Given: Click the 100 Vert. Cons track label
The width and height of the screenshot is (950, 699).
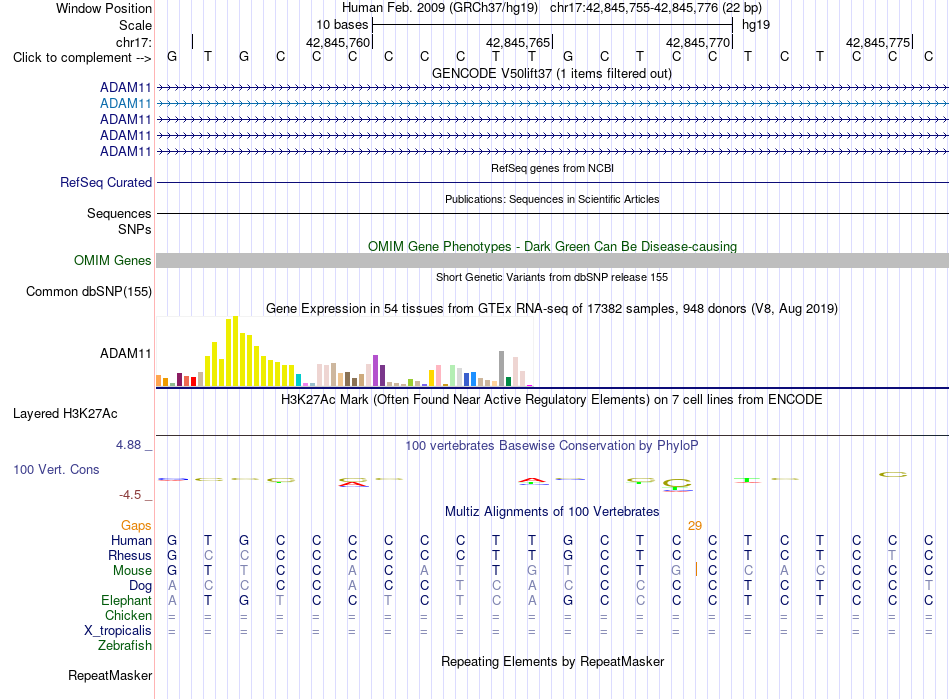Looking at the screenshot, I should (56, 469).
